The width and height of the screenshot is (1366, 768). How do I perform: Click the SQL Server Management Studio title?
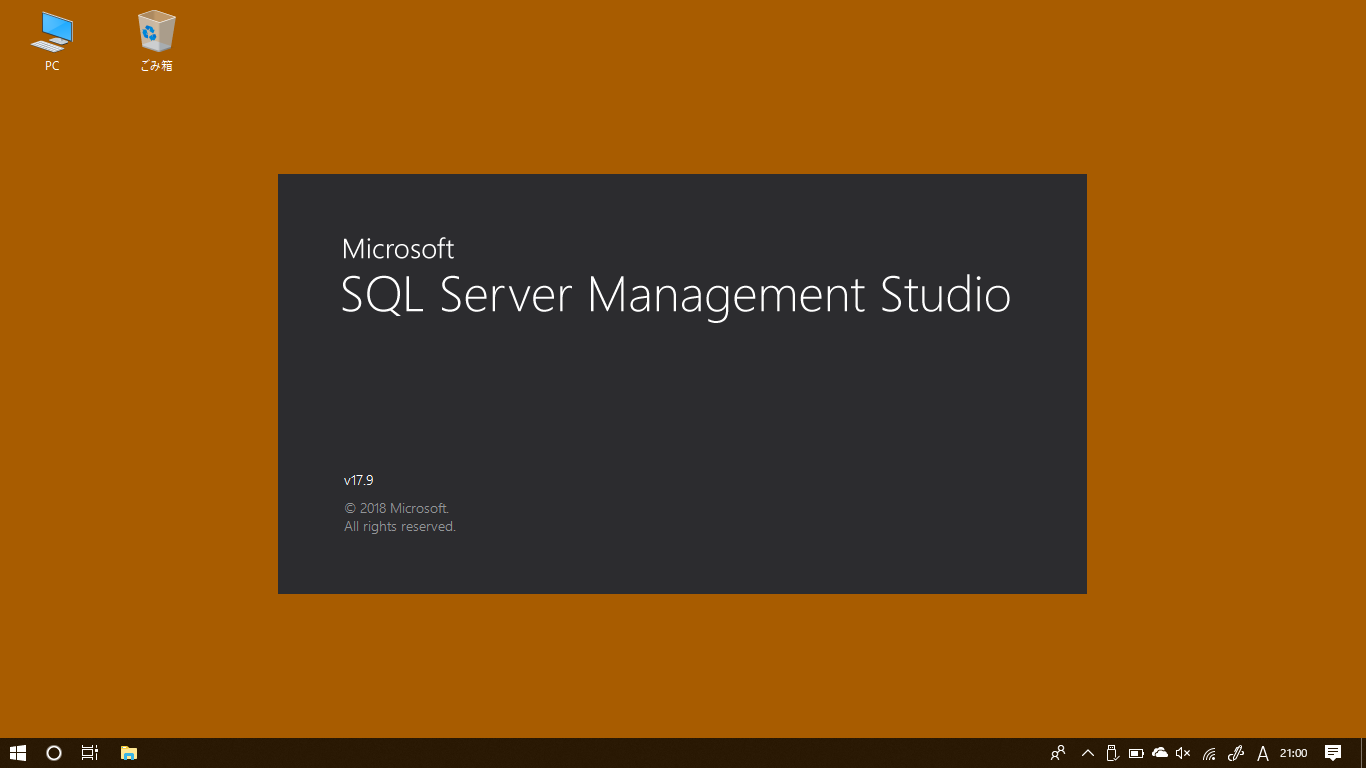click(676, 296)
